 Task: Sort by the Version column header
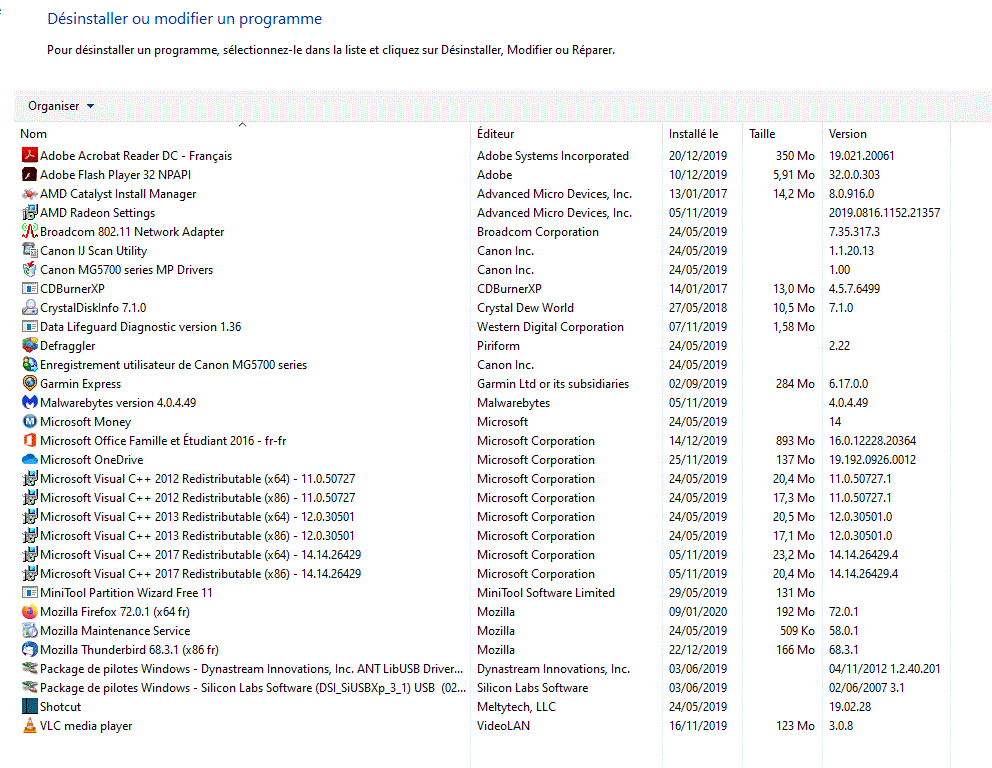(848, 133)
